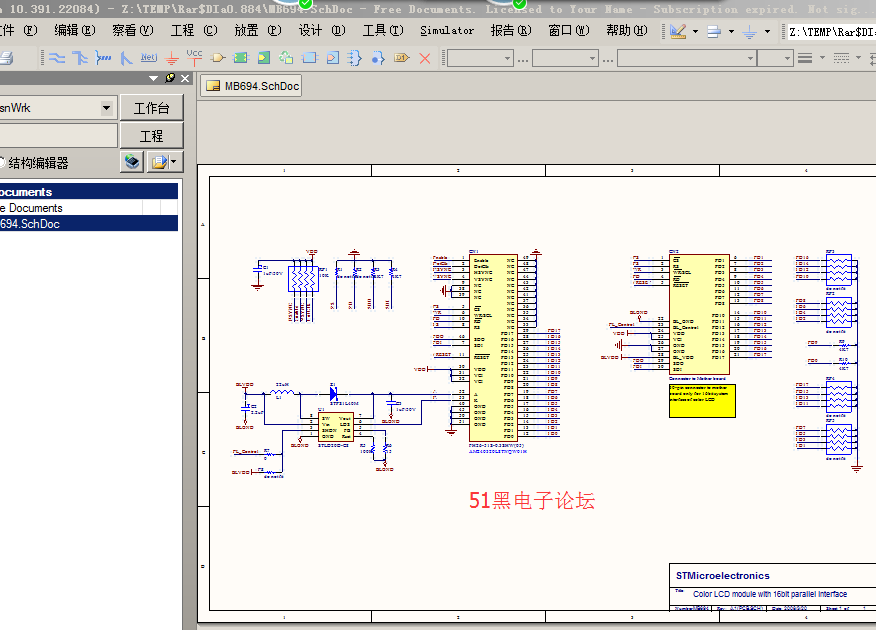Select the Place Device Sheet Symbol tool
Screen dimensions: 876x630
286,58
